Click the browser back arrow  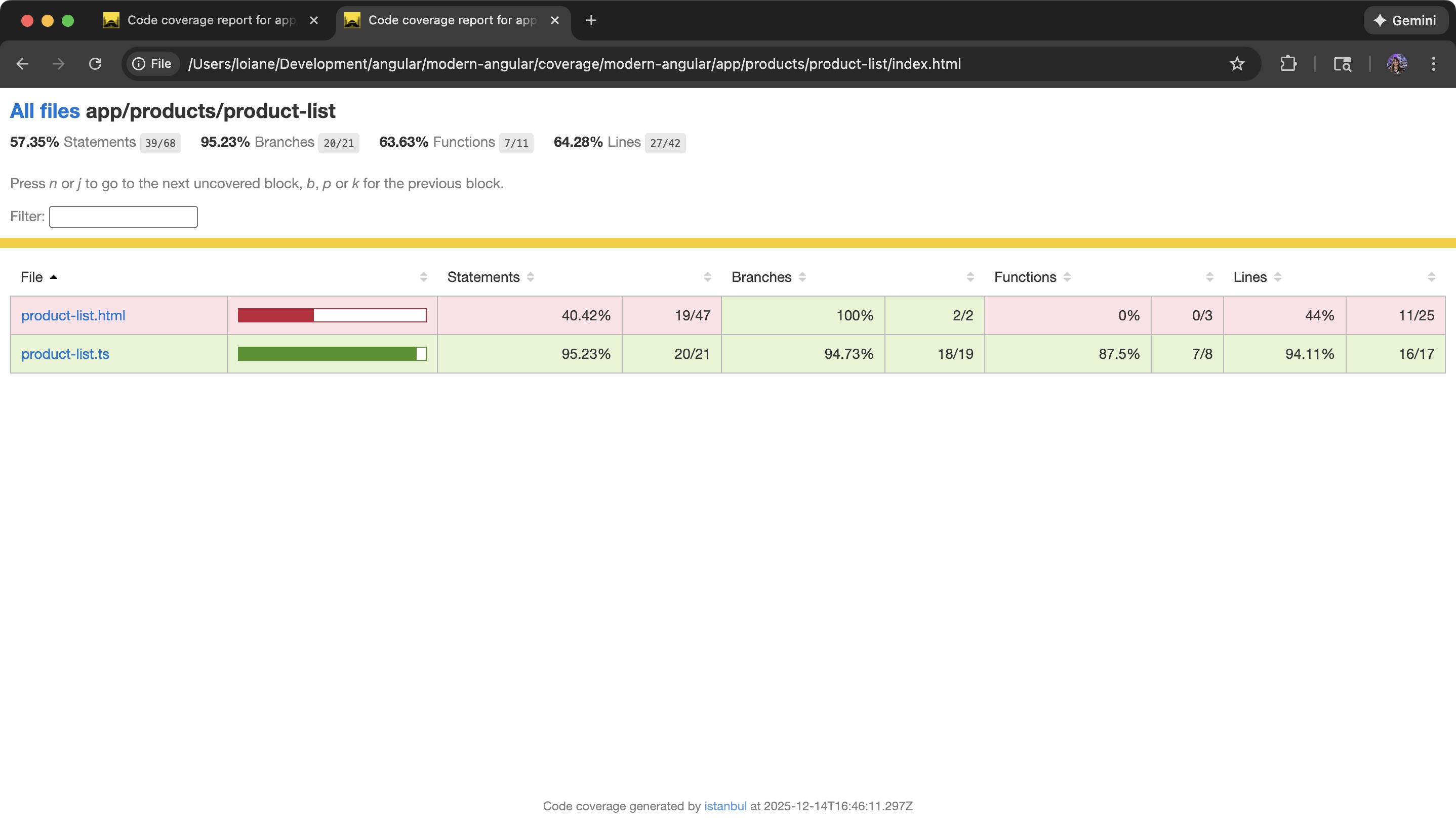[22, 64]
